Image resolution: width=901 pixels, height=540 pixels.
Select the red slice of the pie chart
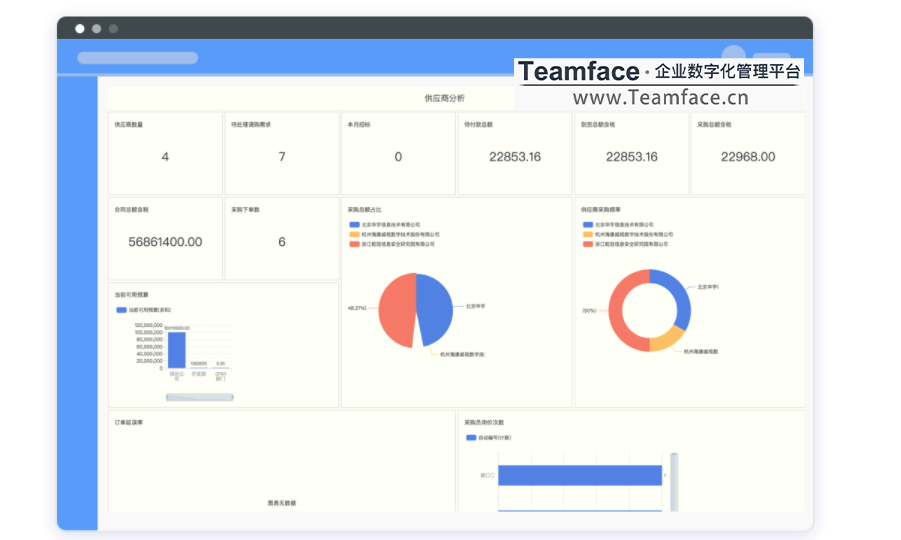396,310
